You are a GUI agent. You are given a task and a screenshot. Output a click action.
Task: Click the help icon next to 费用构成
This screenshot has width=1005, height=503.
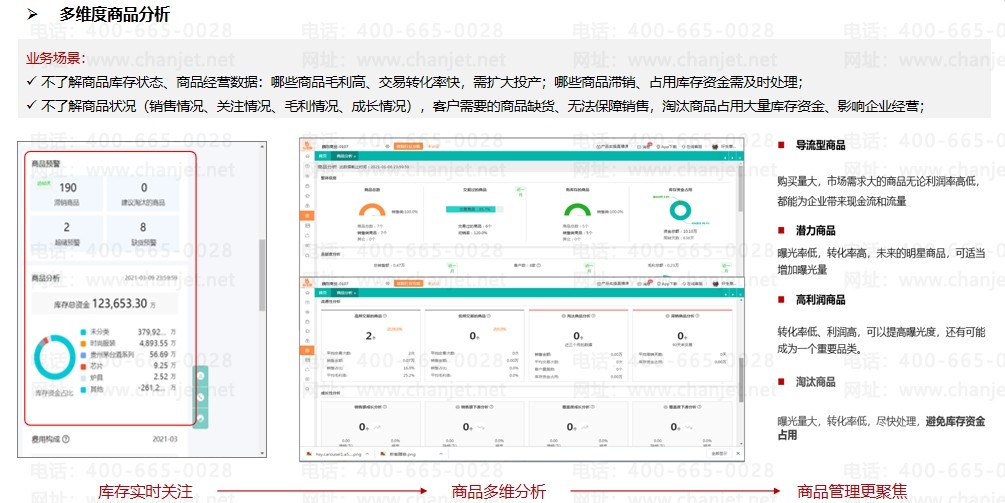(x=65, y=440)
